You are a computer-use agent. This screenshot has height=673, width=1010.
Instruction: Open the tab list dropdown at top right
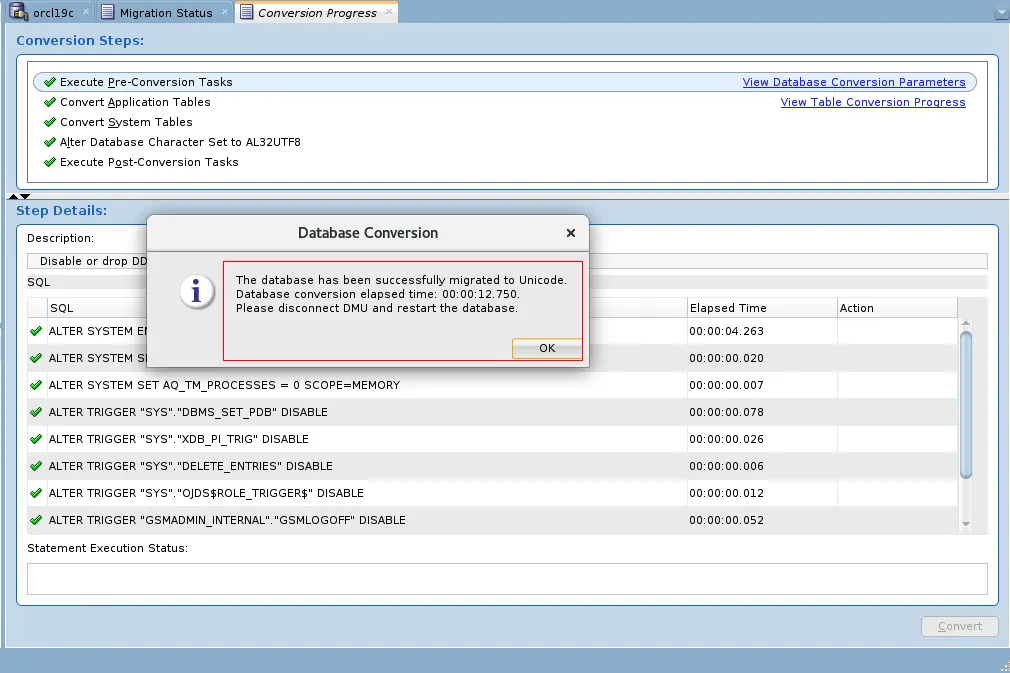(x=1000, y=13)
